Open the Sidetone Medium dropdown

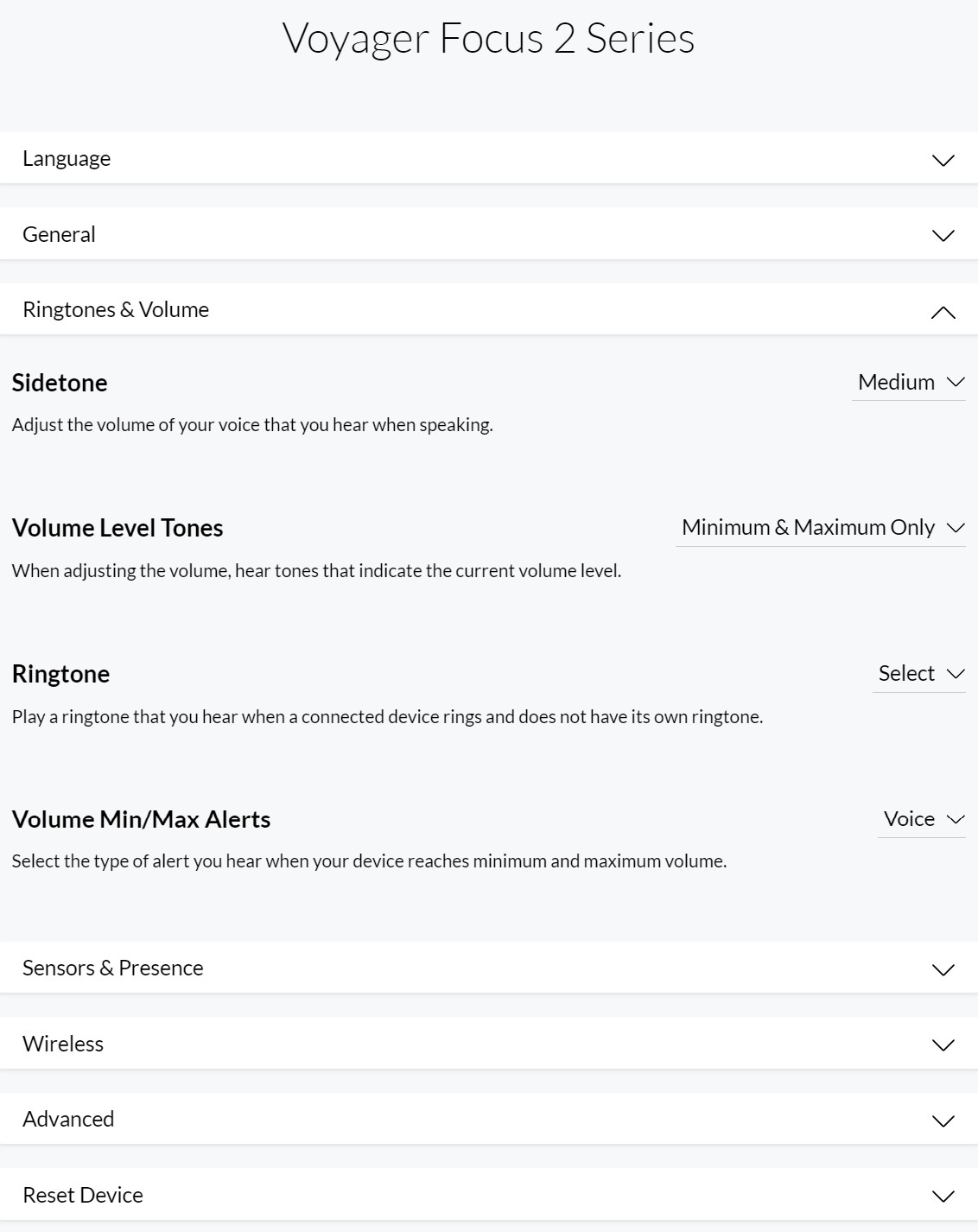point(897,382)
